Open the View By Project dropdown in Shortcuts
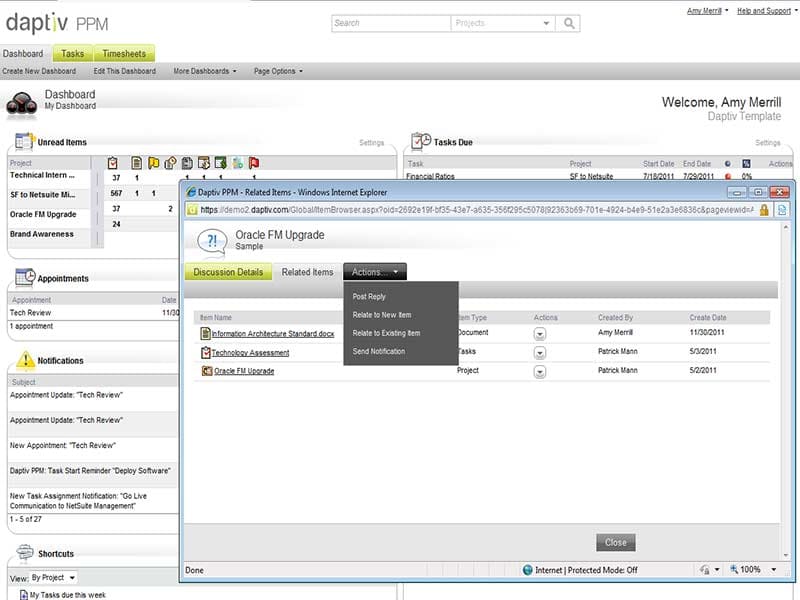Viewport: 800px width, 600px height. coord(53,577)
